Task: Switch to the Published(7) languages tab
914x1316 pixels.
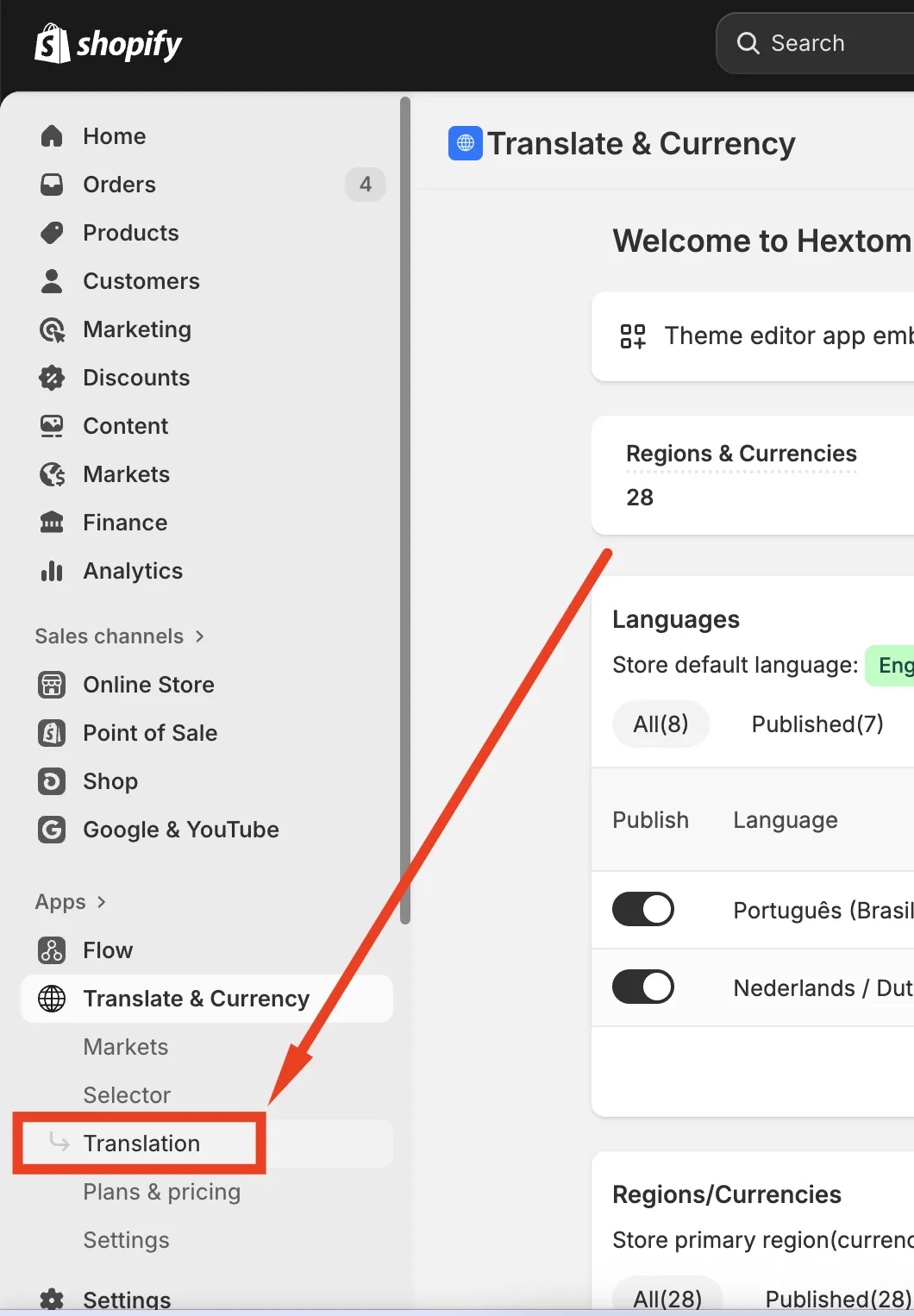Action: [817, 724]
